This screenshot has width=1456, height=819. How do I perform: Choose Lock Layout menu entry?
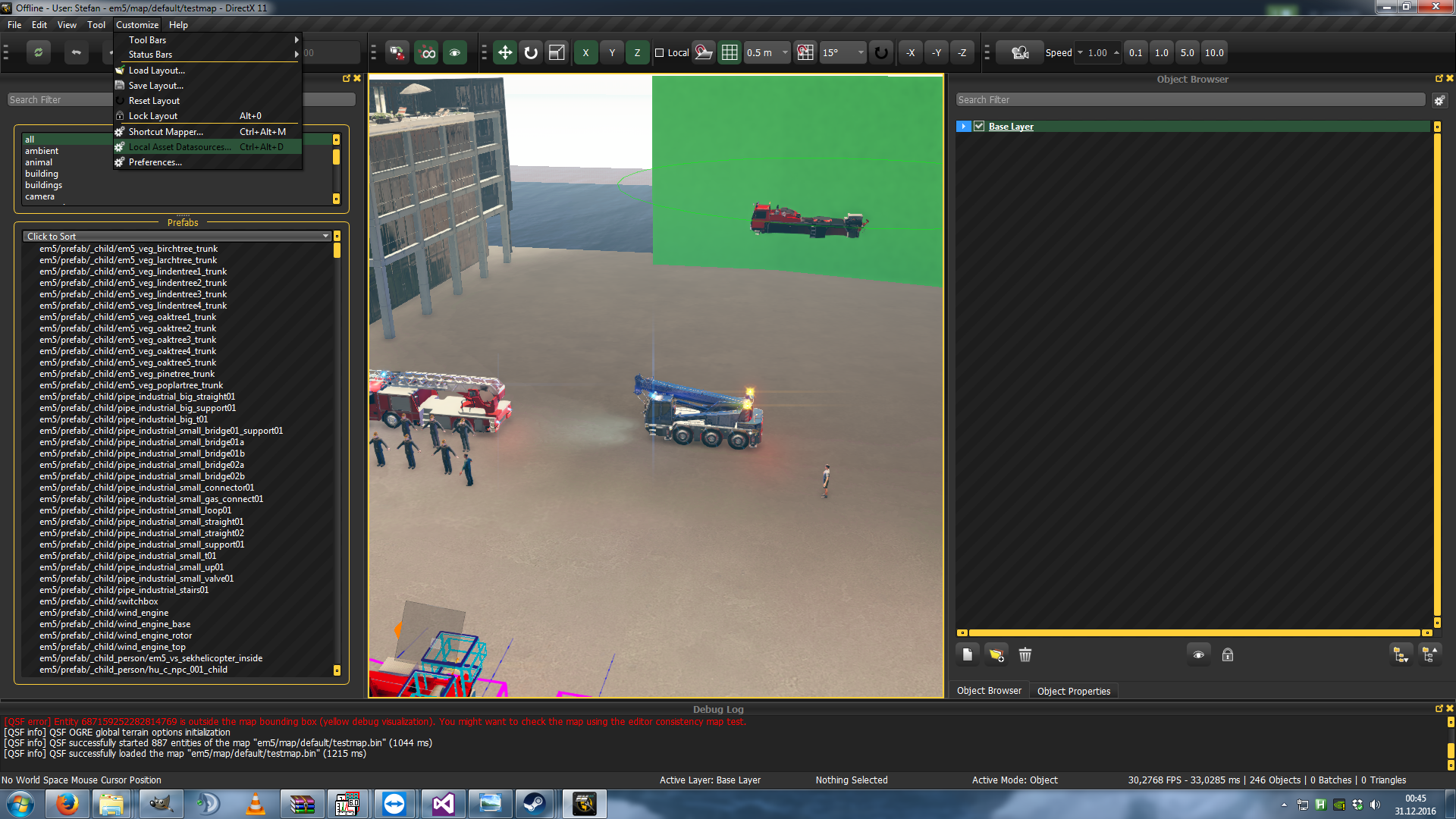208,116
